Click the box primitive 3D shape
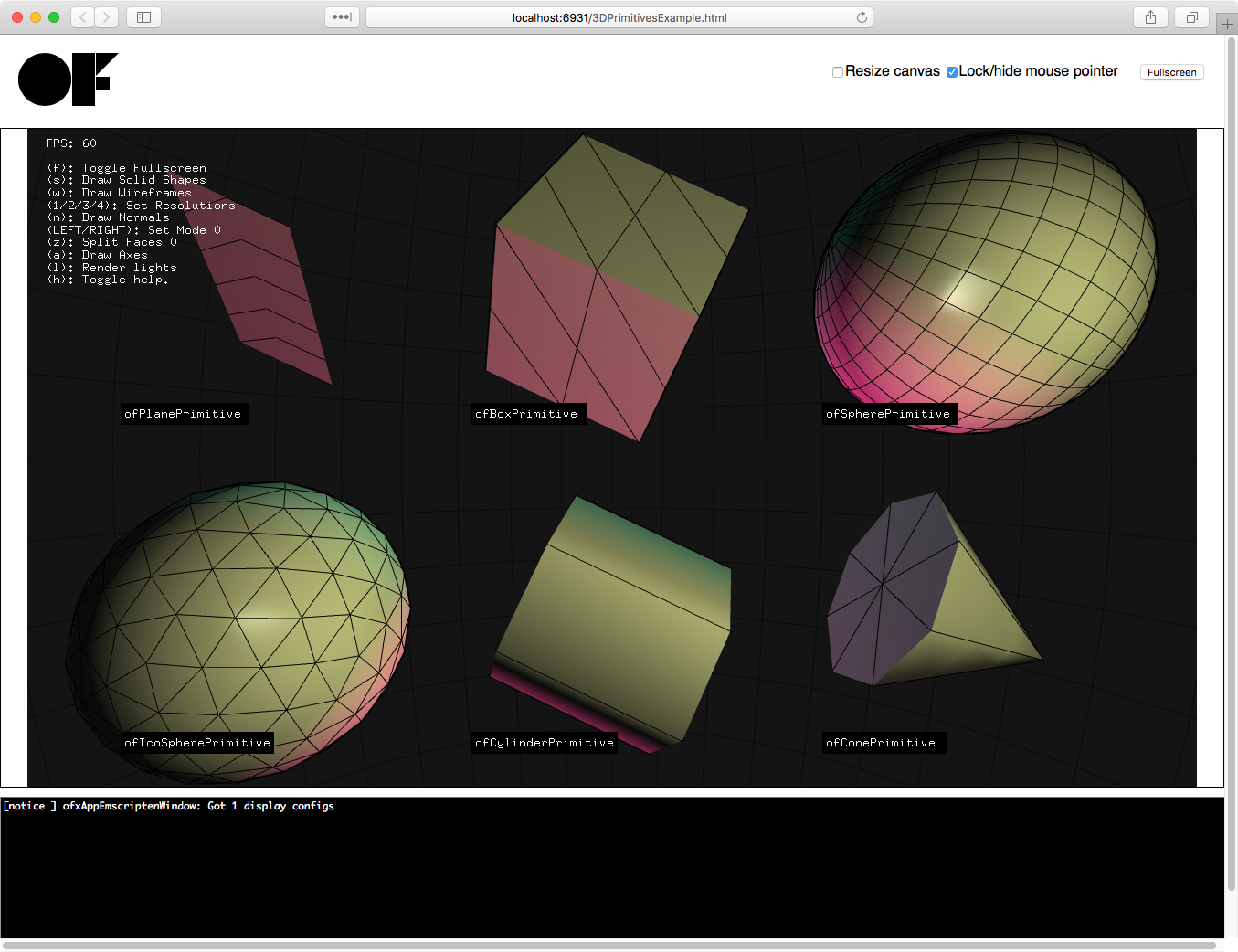 pyautogui.click(x=617, y=288)
